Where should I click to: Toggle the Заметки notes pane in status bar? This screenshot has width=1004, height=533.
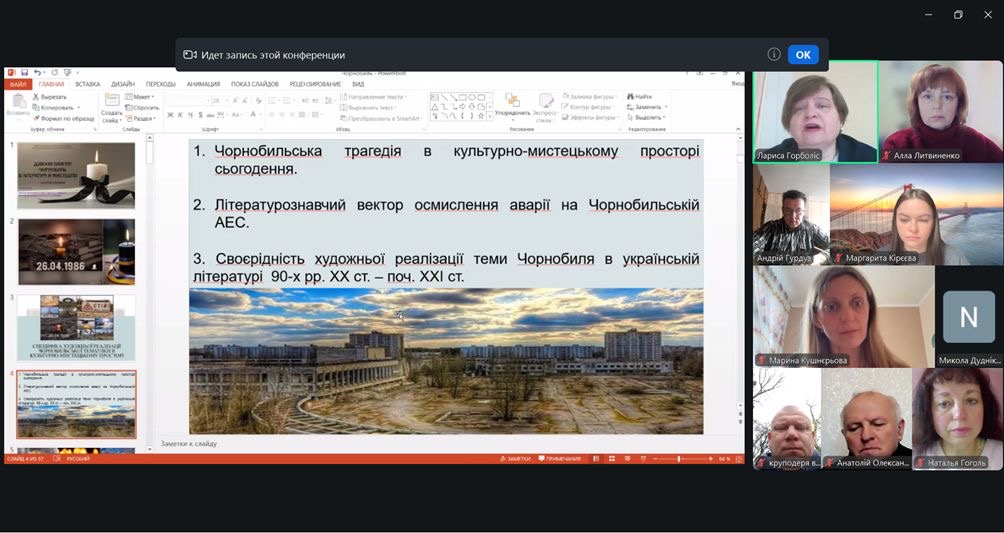[x=515, y=458]
